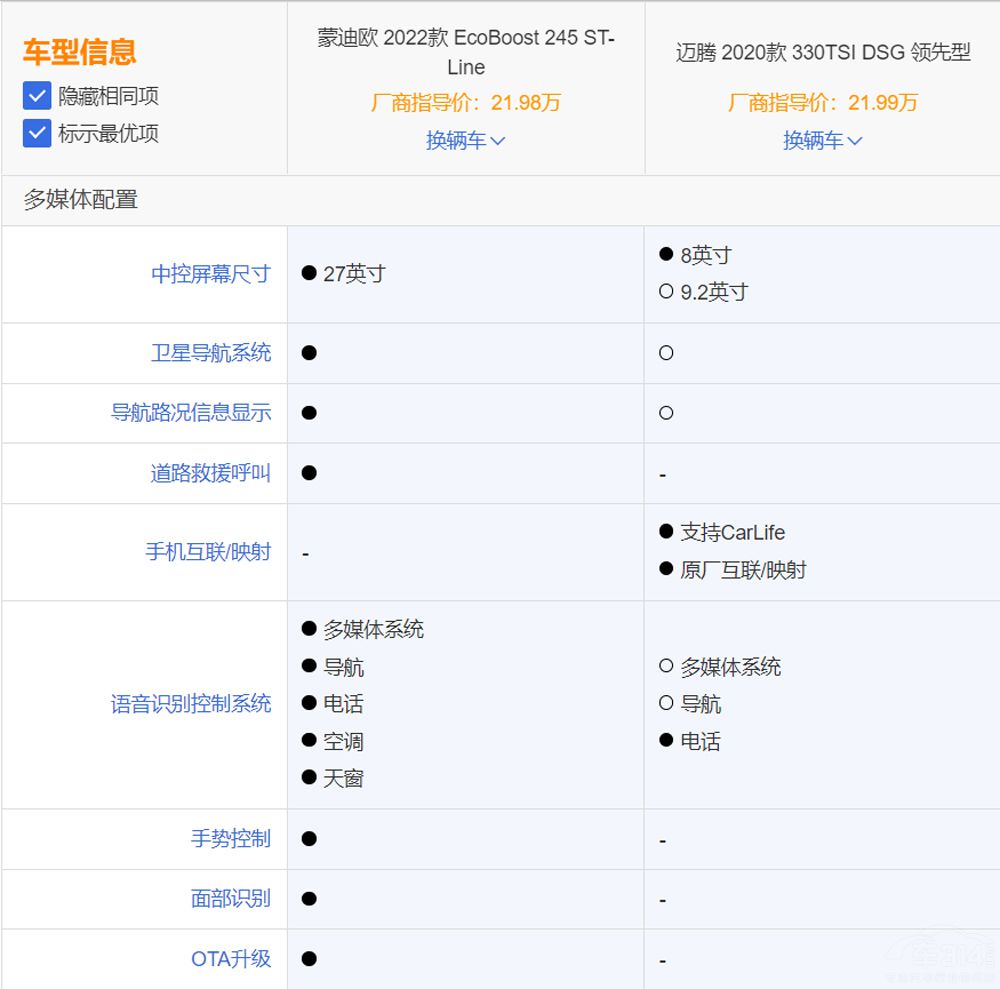The height and width of the screenshot is (989, 1000).
Task: Open 换辆车 dropdown under 迈腾
Action: click(822, 141)
